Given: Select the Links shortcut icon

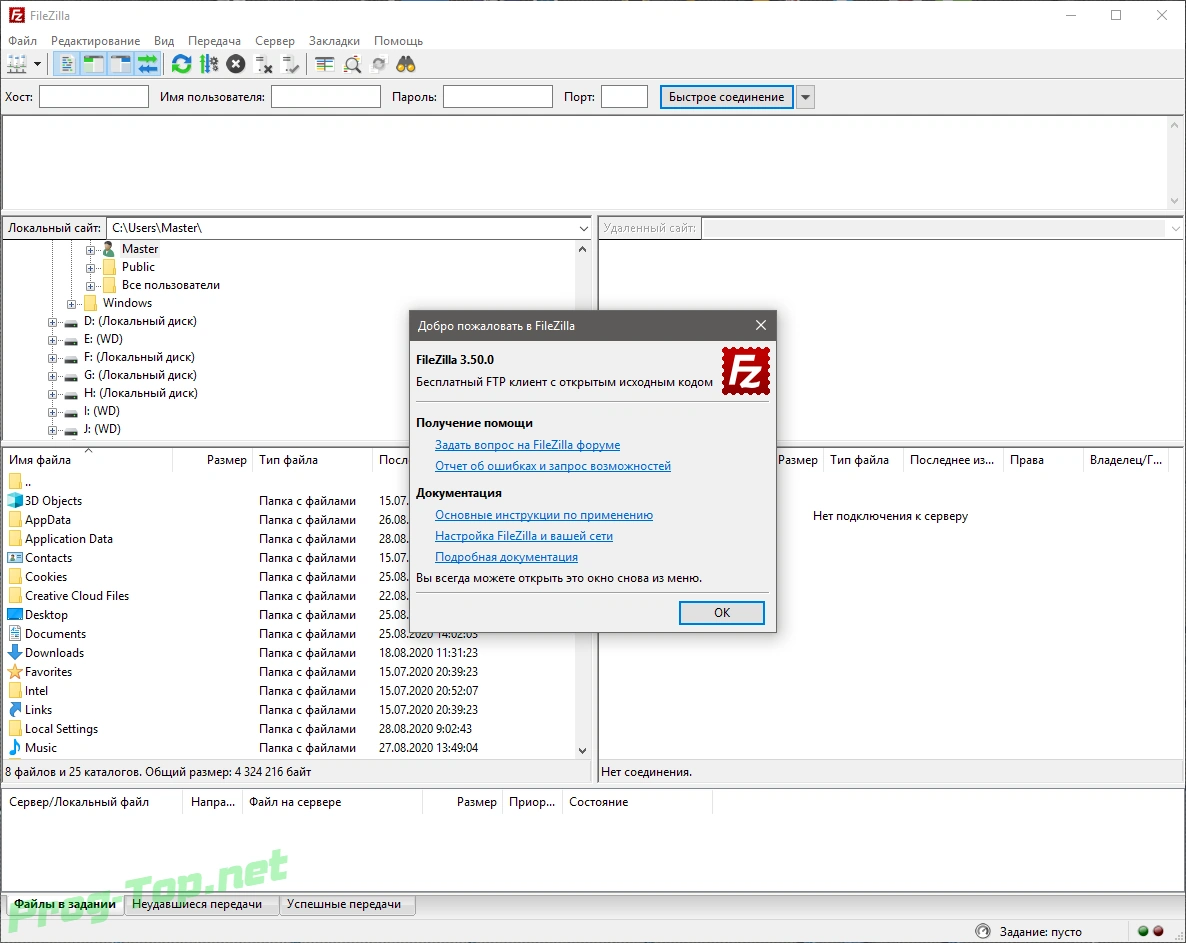Looking at the screenshot, I should tap(14, 709).
